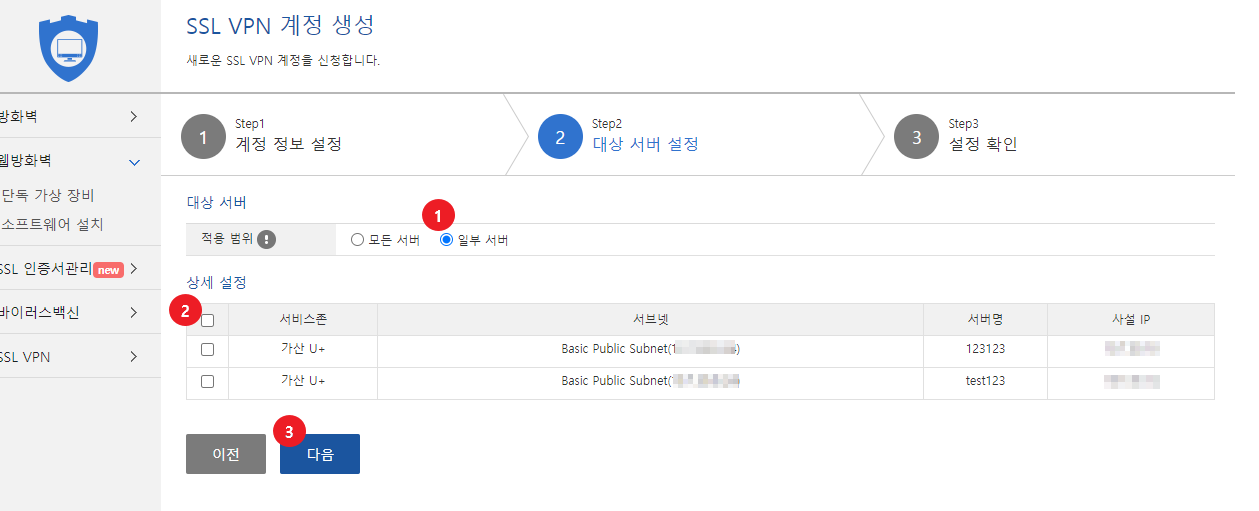Screen dimensions: 1259x511
Task: Select the 모든 서버 radio button
Action: pos(357,240)
